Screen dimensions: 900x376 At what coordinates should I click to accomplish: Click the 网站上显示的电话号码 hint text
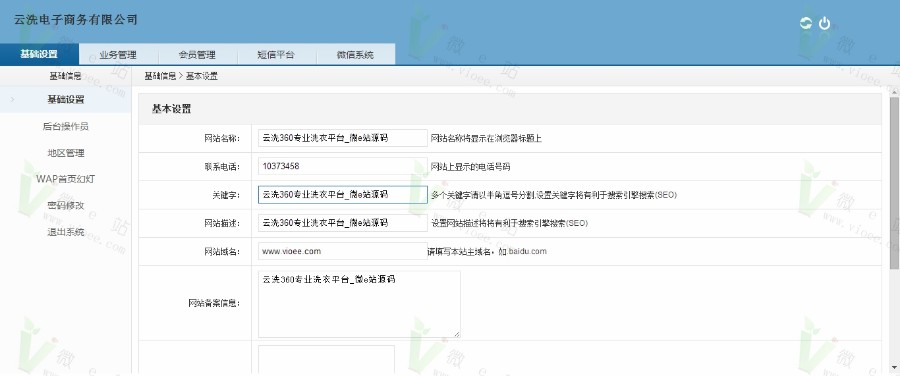(470, 167)
